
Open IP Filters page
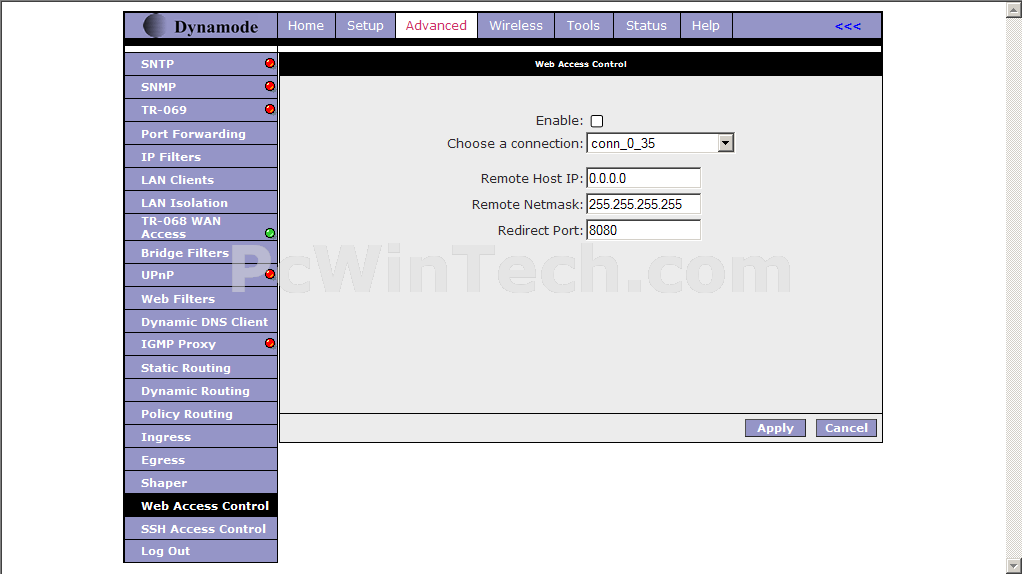tap(201, 156)
